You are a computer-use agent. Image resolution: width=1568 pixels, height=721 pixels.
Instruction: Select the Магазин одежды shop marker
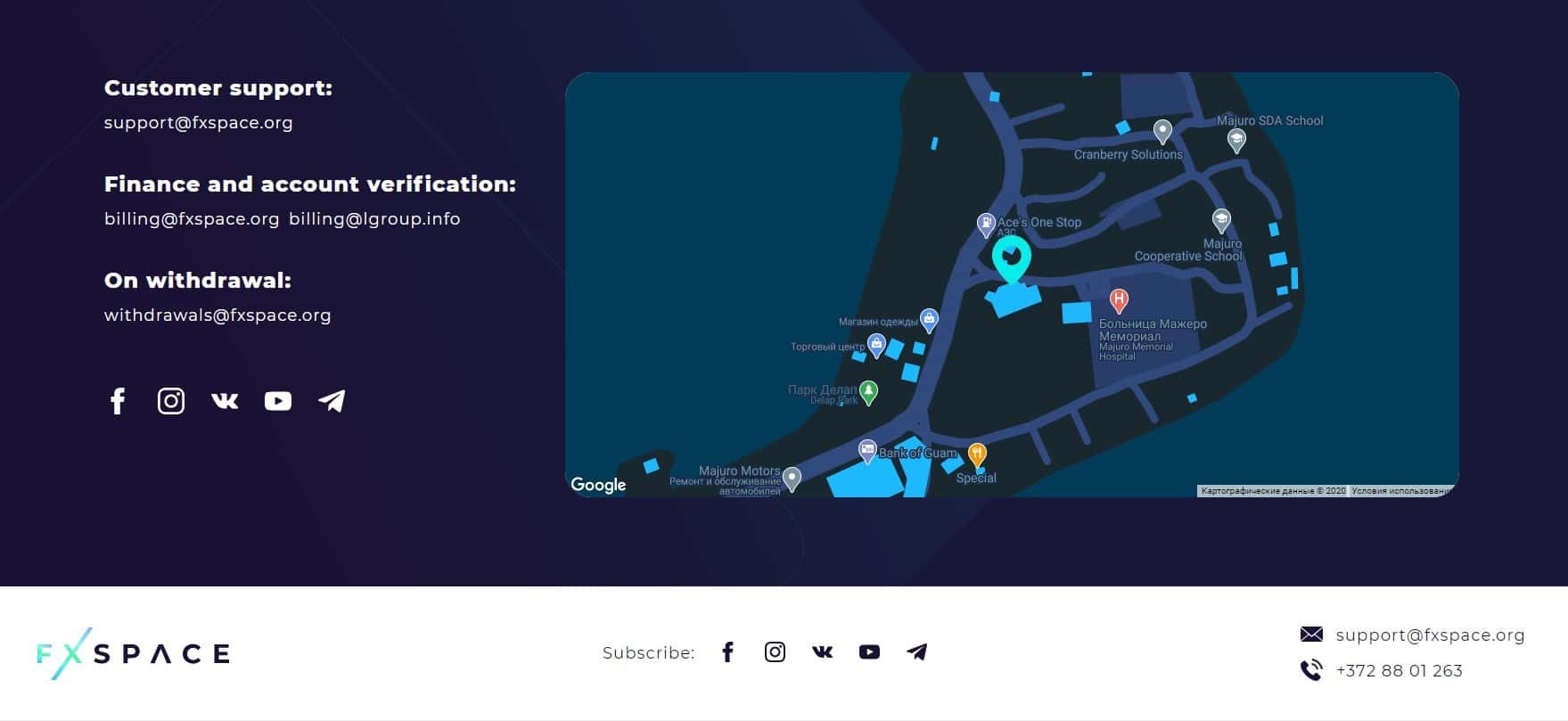tap(929, 320)
